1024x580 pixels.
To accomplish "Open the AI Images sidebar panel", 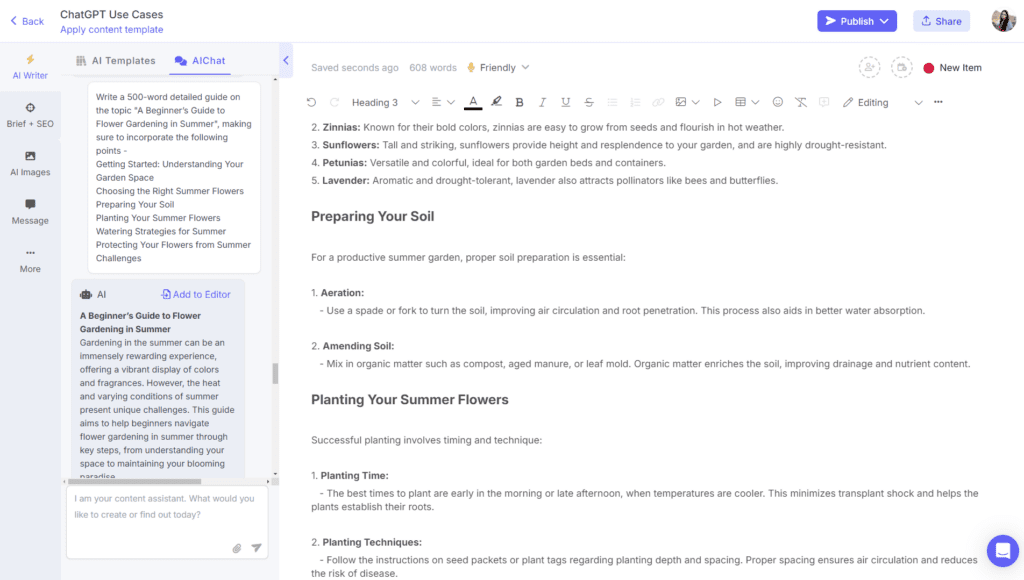I will [x=30, y=163].
